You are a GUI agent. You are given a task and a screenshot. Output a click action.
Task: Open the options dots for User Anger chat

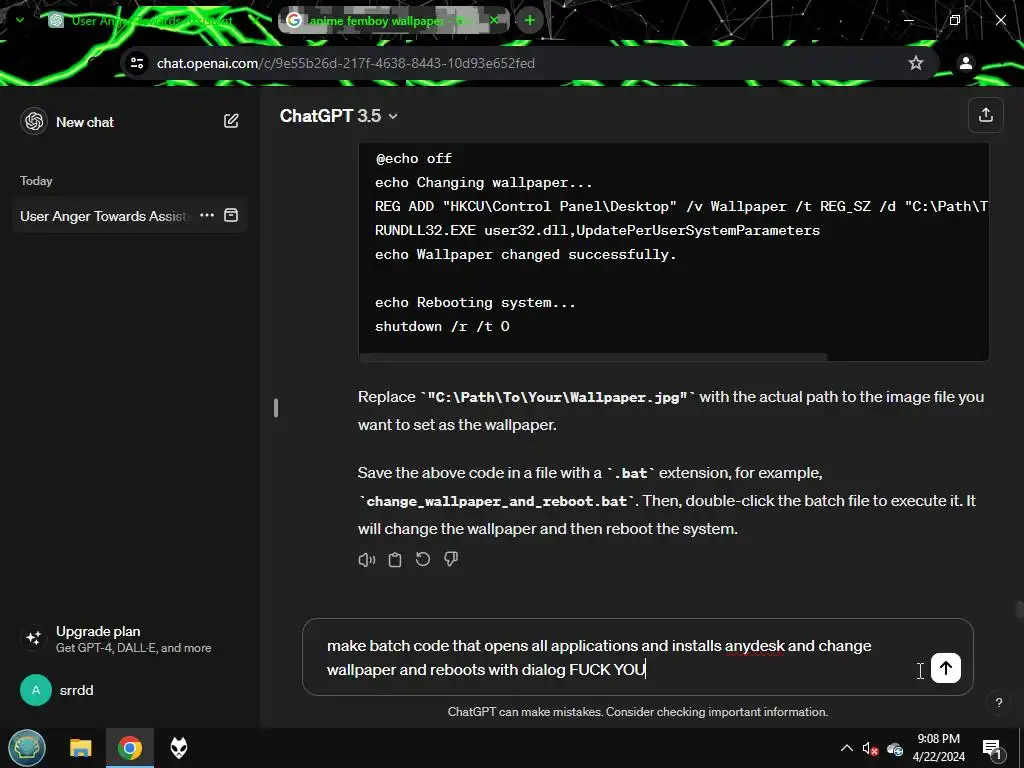pyautogui.click(x=207, y=216)
